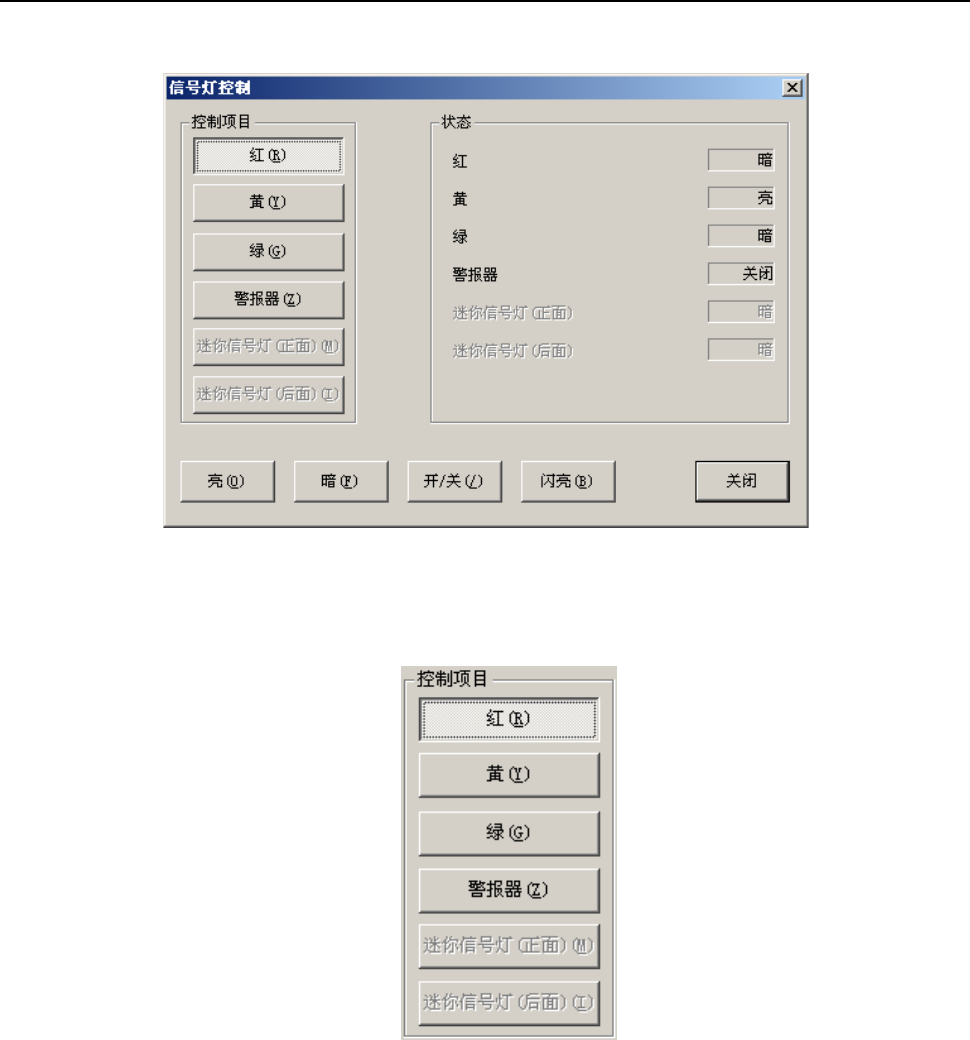Screen dimensions: 970x1040
Task: Click the greyed 迷你信号灯 (正面) (M) dialog button
Action: [x=268, y=346]
